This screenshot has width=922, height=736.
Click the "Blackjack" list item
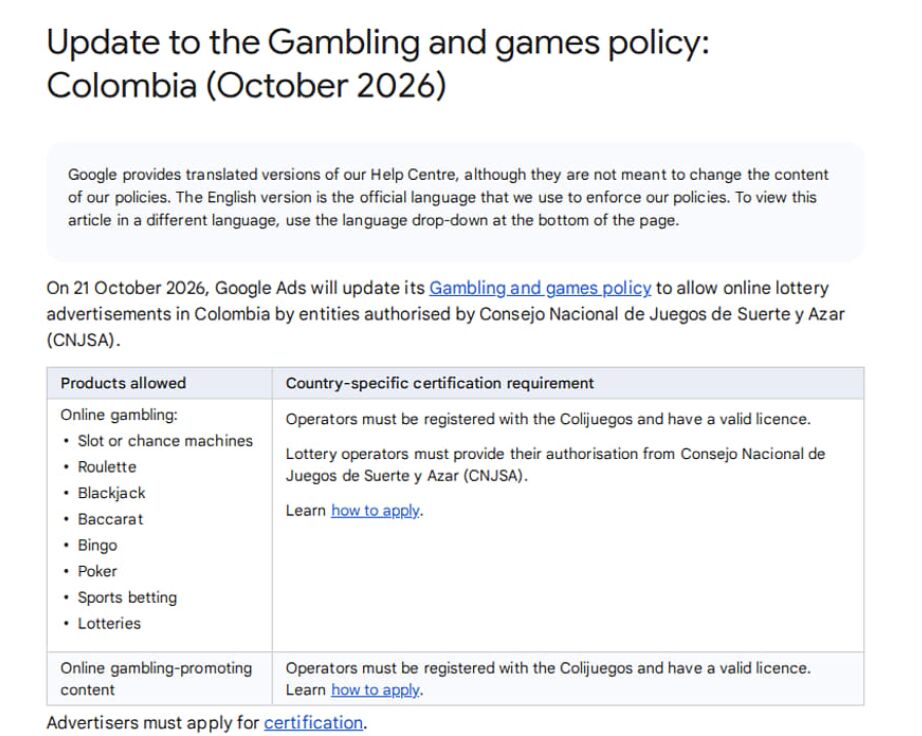click(112, 493)
